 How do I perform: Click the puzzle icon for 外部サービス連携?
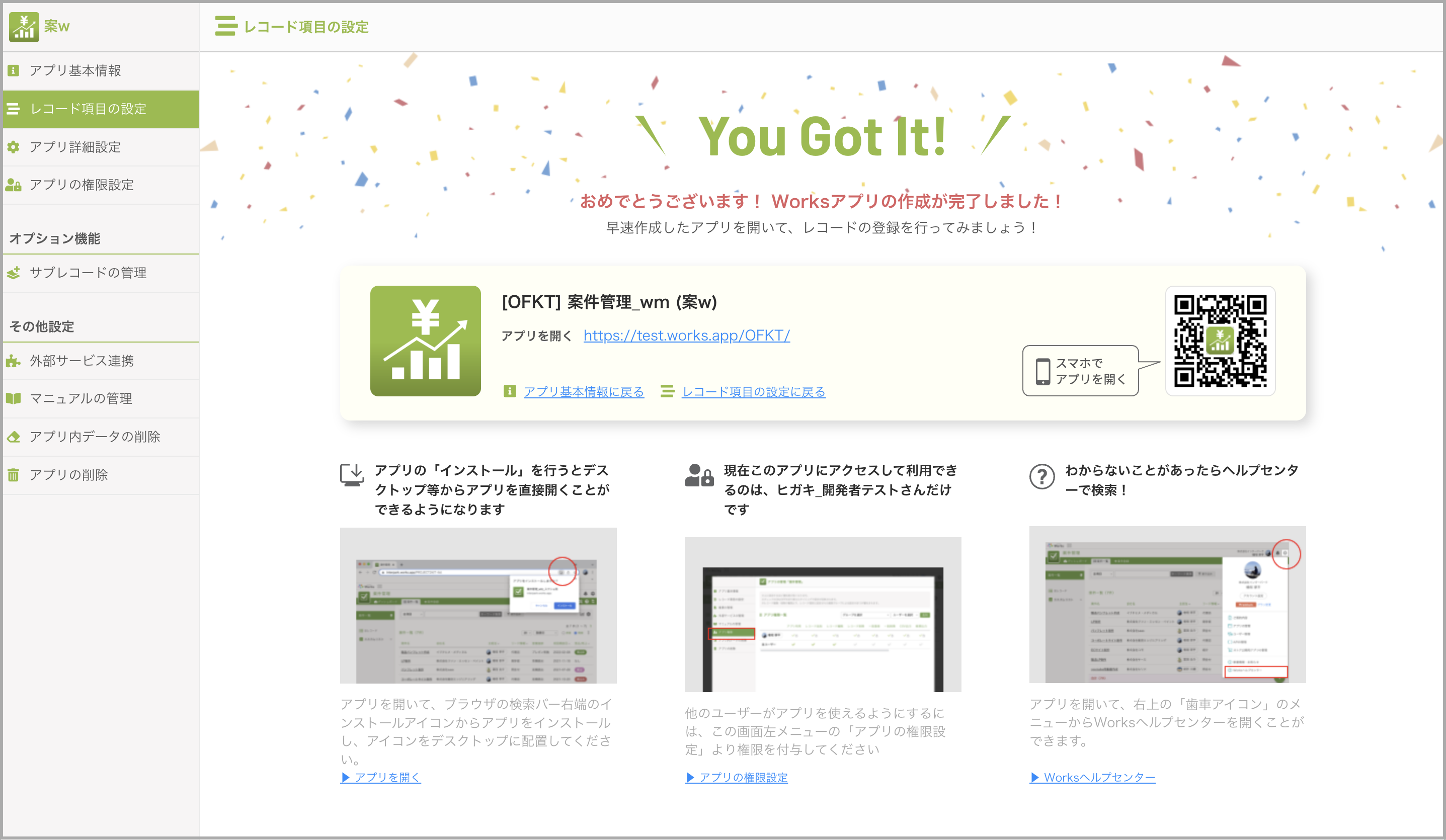[13, 361]
